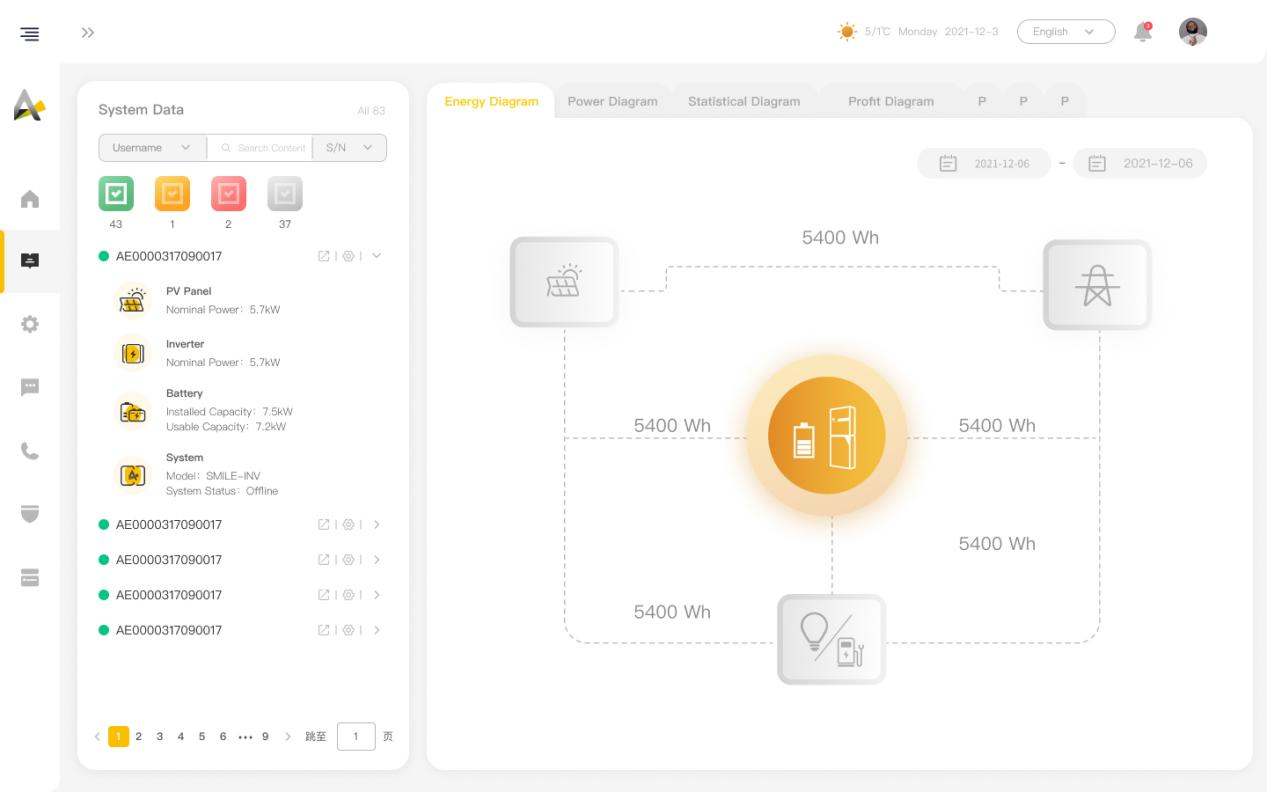Image resolution: width=1267 pixels, height=792 pixels.
Task: Toggle the red status filter checkbox
Action: [228, 193]
